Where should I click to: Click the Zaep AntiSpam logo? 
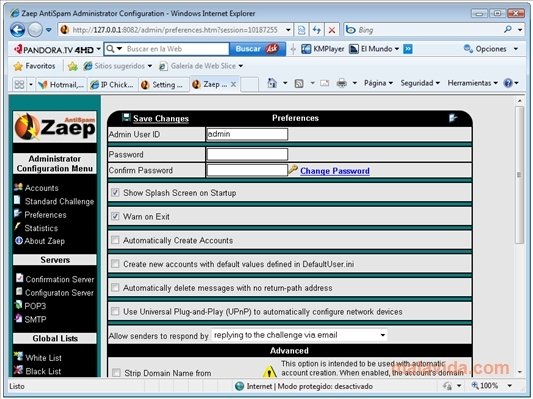pos(55,127)
